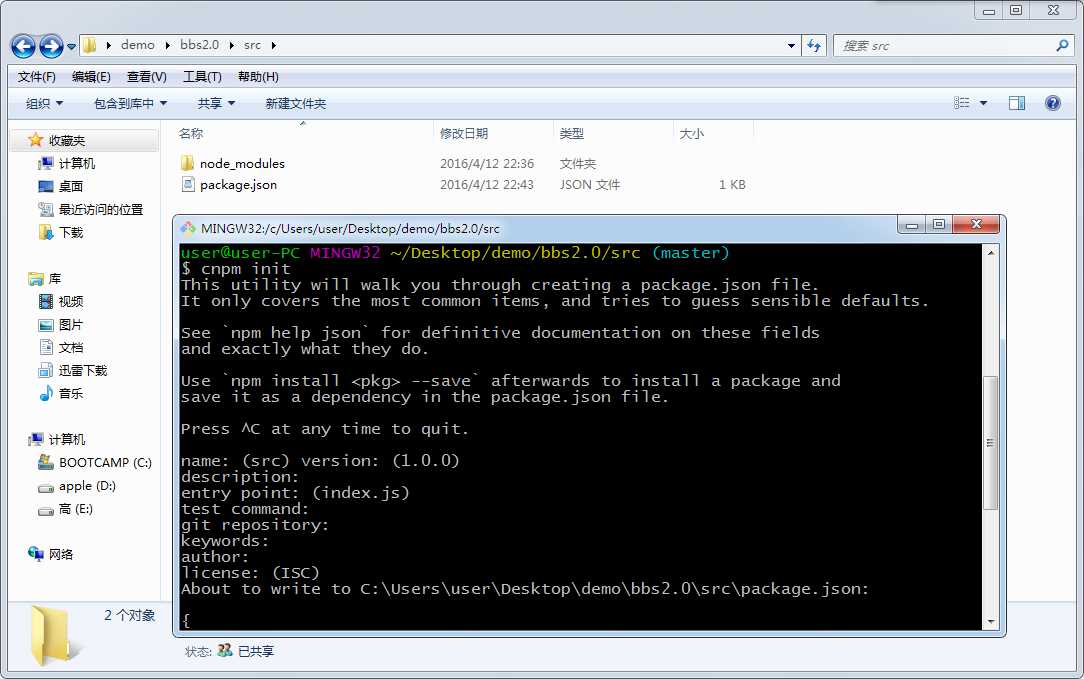Select the demo breadcrumb in the address bar

(138, 45)
